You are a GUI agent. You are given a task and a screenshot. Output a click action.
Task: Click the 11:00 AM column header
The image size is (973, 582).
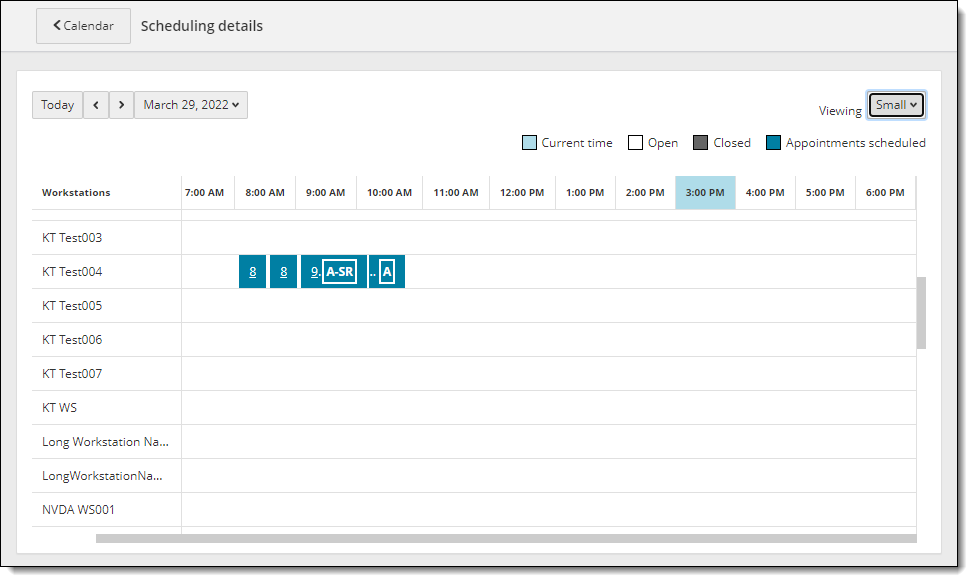pyautogui.click(x=456, y=192)
